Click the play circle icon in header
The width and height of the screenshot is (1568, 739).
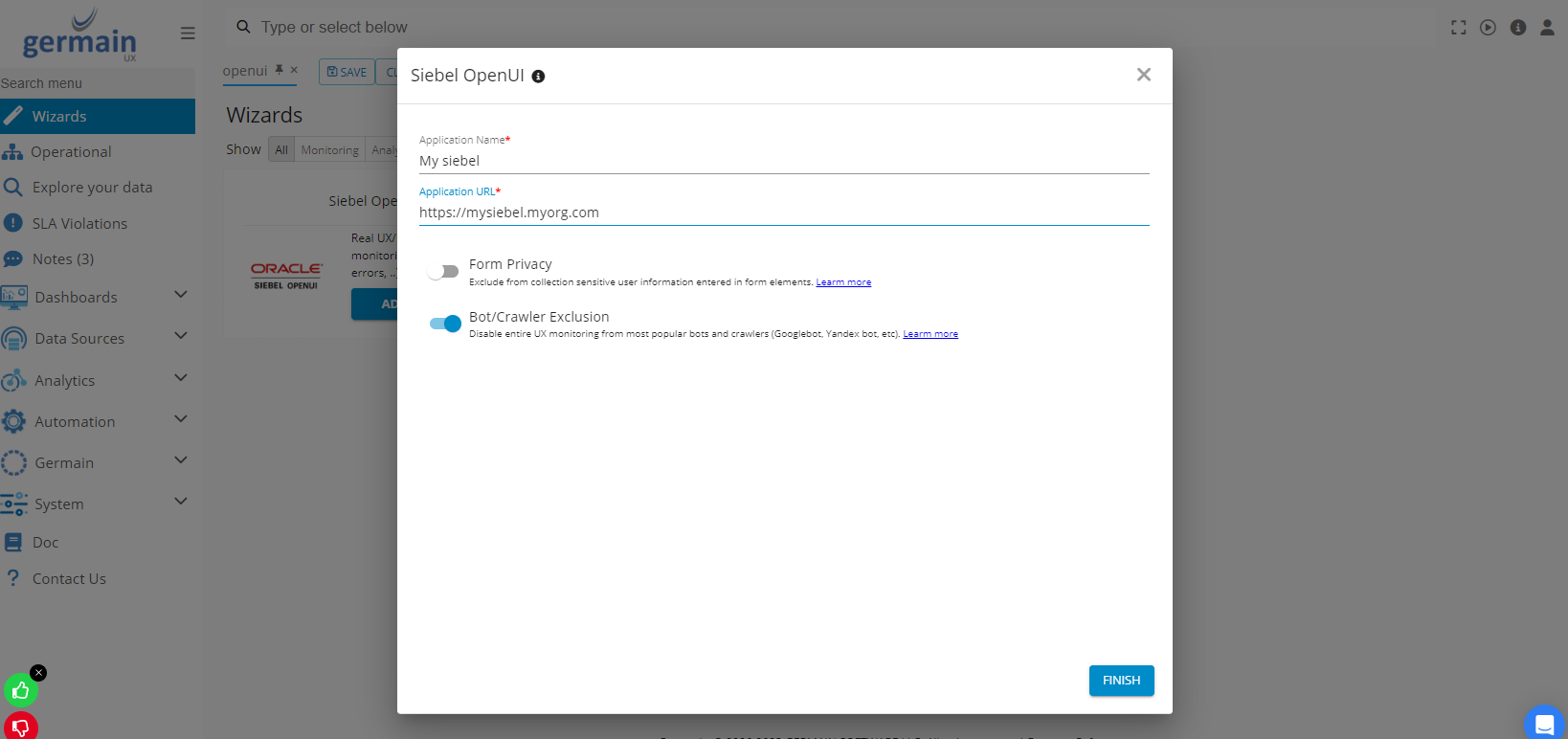pyautogui.click(x=1488, y=28)
